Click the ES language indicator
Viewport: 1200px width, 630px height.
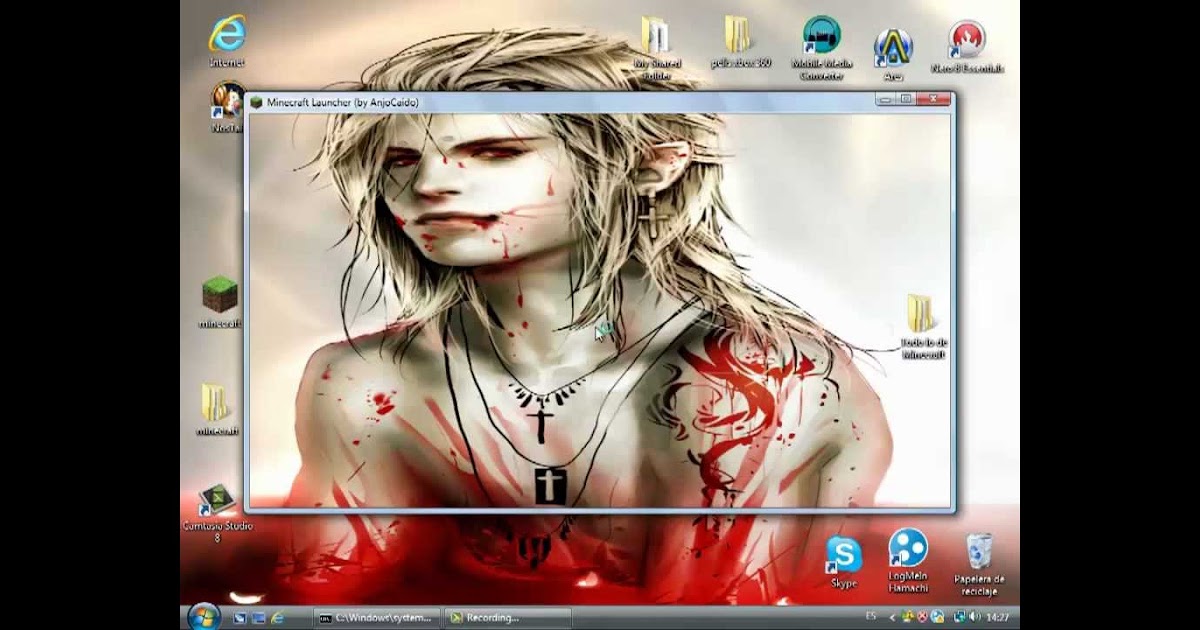point(871,616)
